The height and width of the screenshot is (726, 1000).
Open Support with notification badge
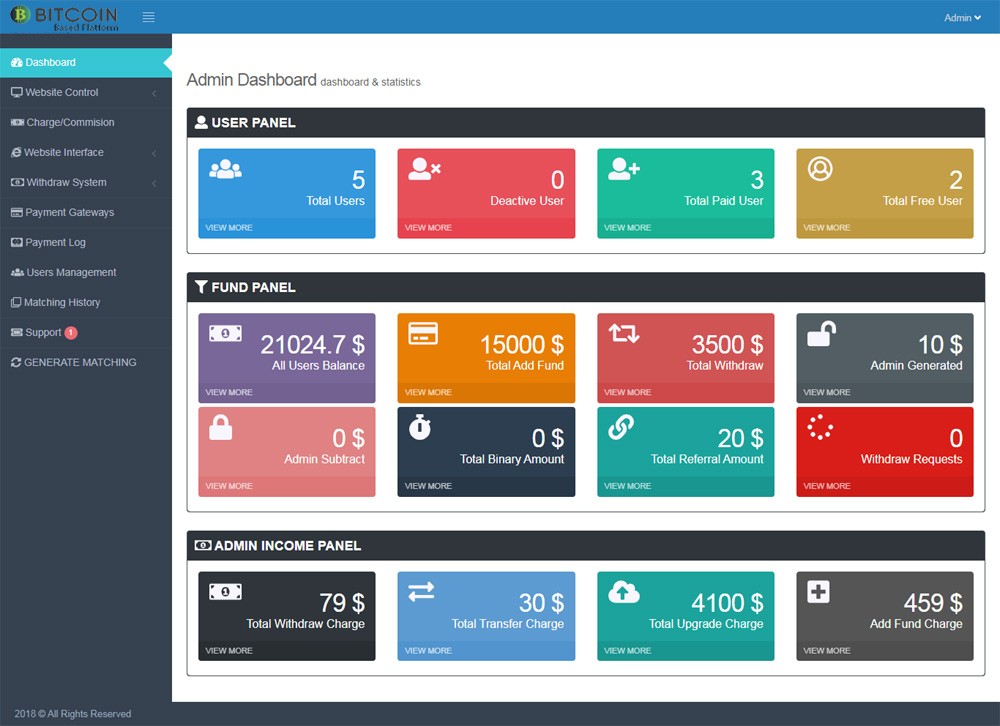44,332
